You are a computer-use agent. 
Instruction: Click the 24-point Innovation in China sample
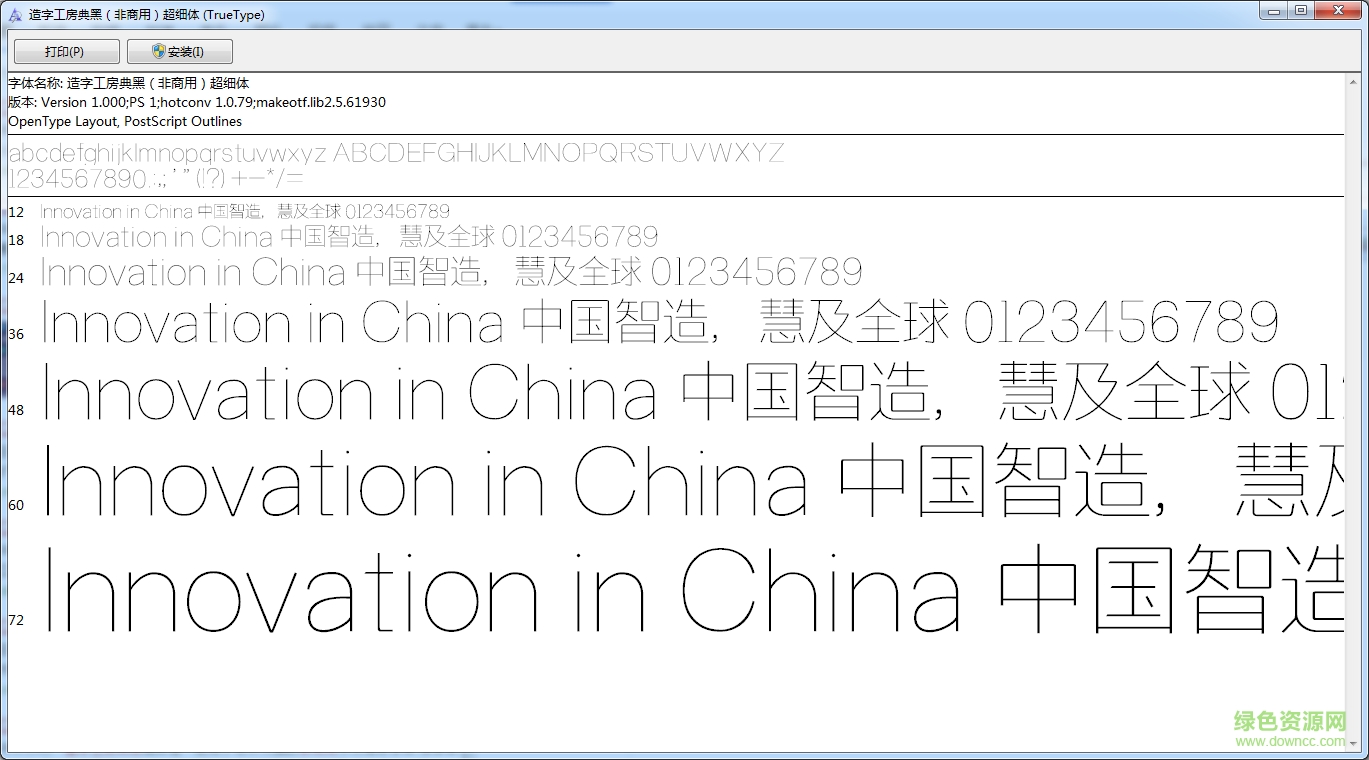451,272
